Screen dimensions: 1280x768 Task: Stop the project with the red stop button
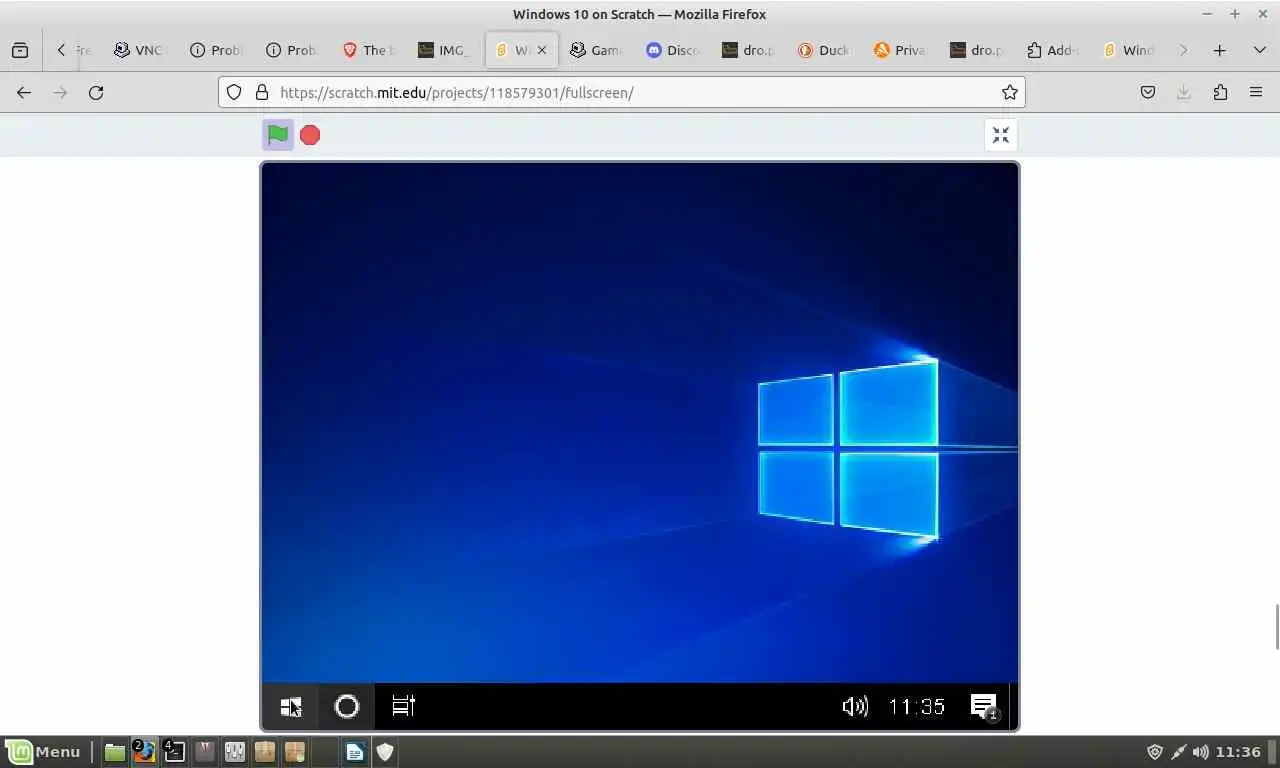tap(310, 135)
